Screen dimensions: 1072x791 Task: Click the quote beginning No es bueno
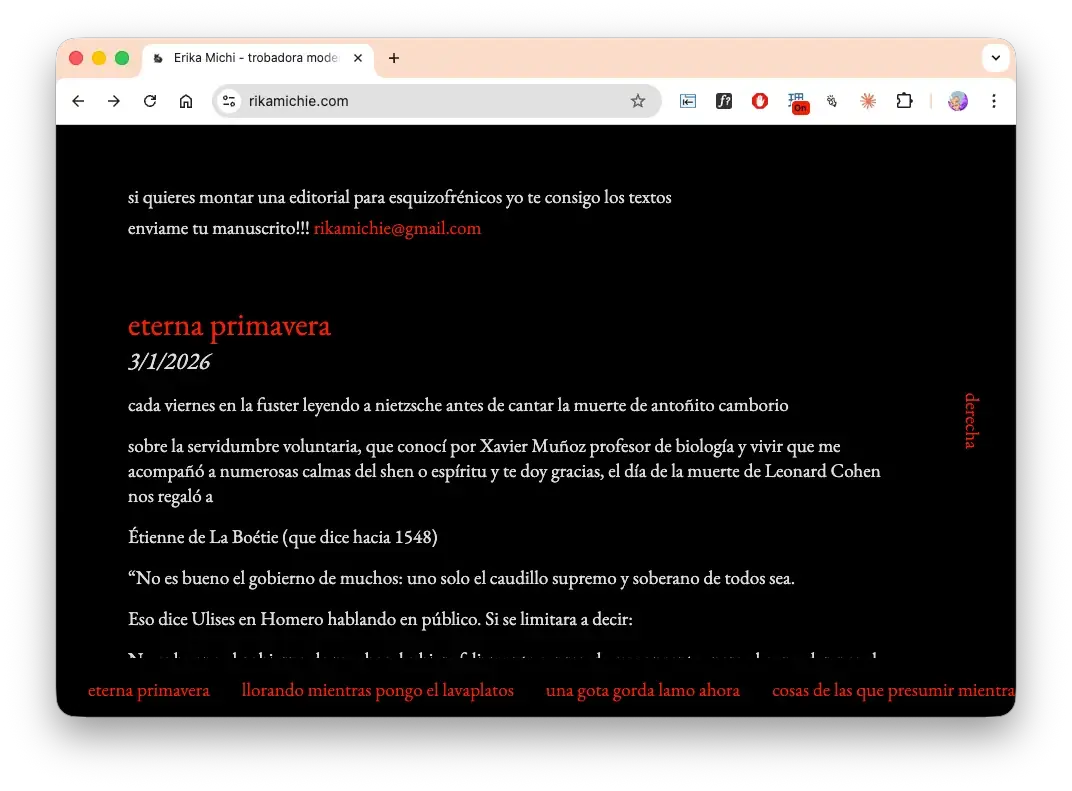pos(461,578)
